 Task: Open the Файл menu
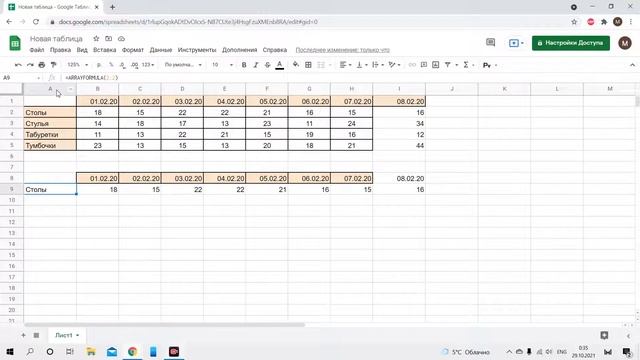(x=37, y=50)
